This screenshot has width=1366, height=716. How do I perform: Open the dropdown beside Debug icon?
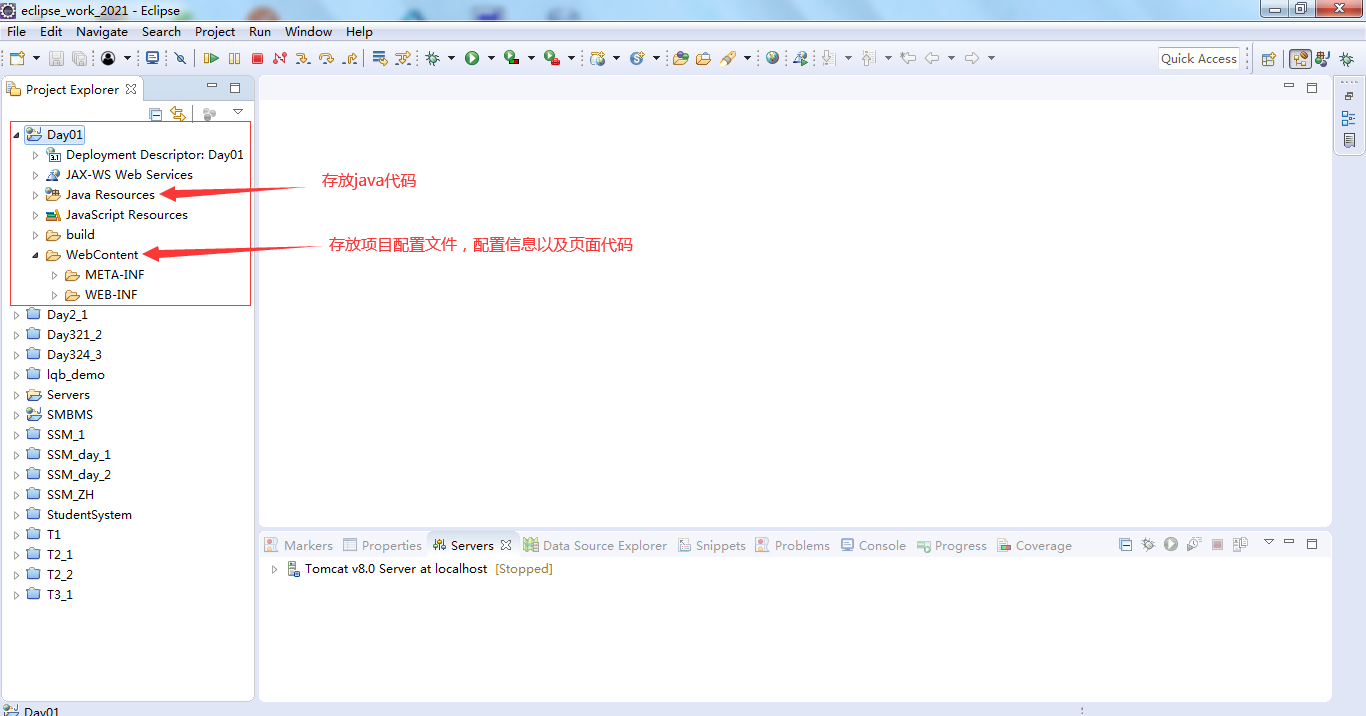(x=451, y=58)
